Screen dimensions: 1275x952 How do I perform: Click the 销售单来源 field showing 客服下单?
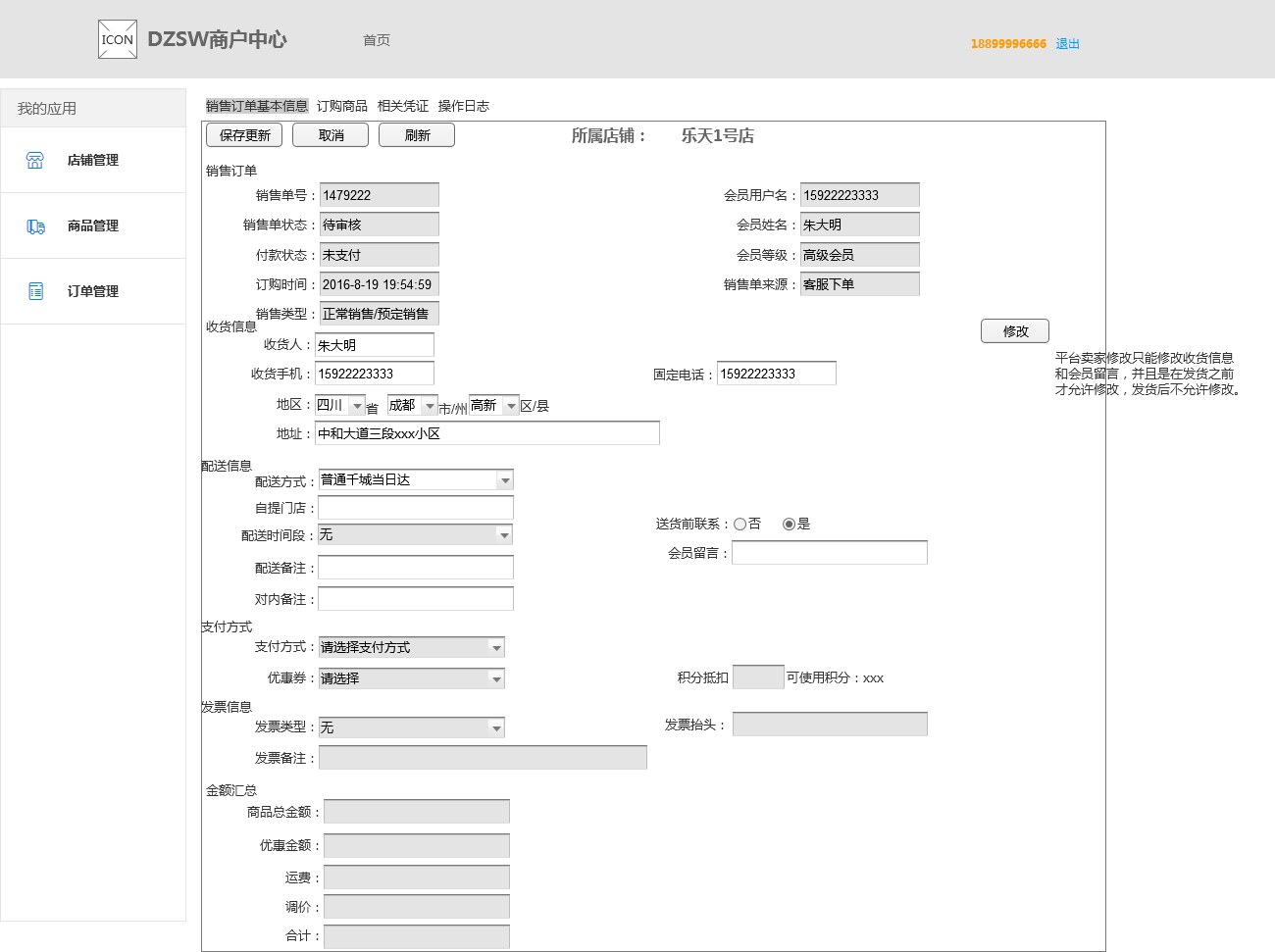pos(860,284)
